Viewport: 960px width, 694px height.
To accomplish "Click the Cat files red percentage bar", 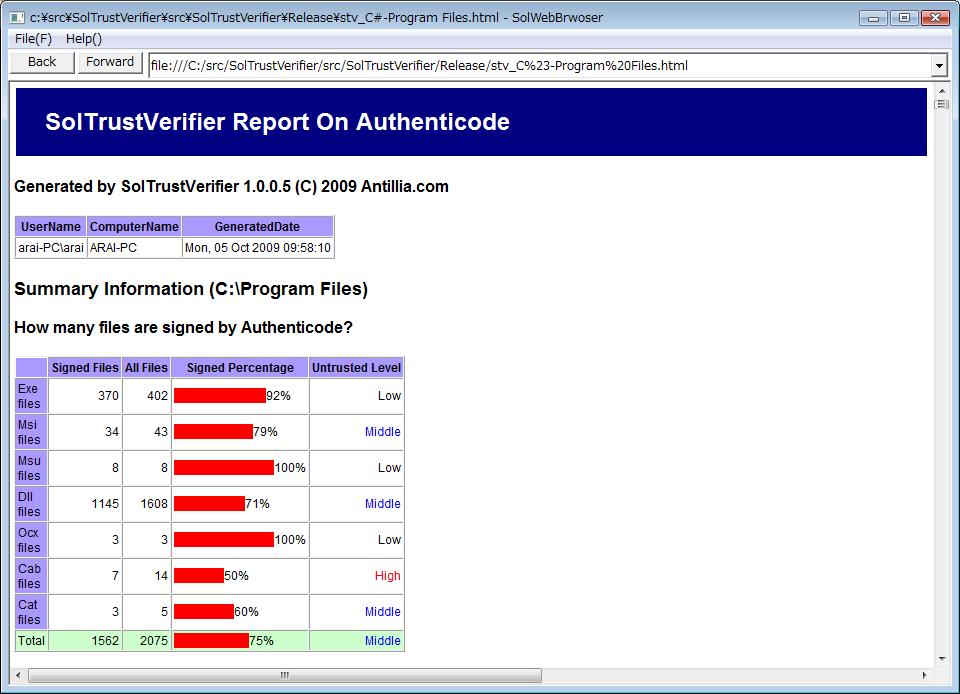I will click(204, 611).
